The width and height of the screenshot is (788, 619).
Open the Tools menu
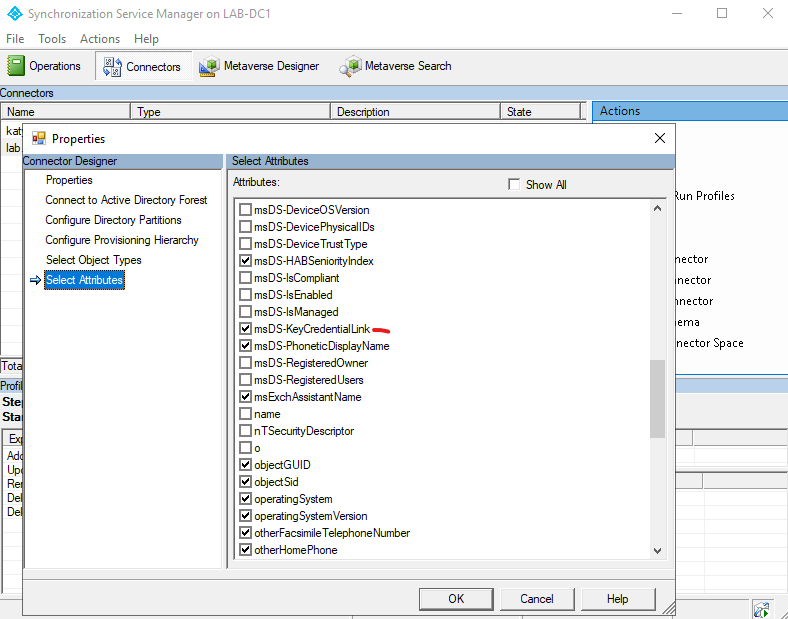(x=52, y=39)
